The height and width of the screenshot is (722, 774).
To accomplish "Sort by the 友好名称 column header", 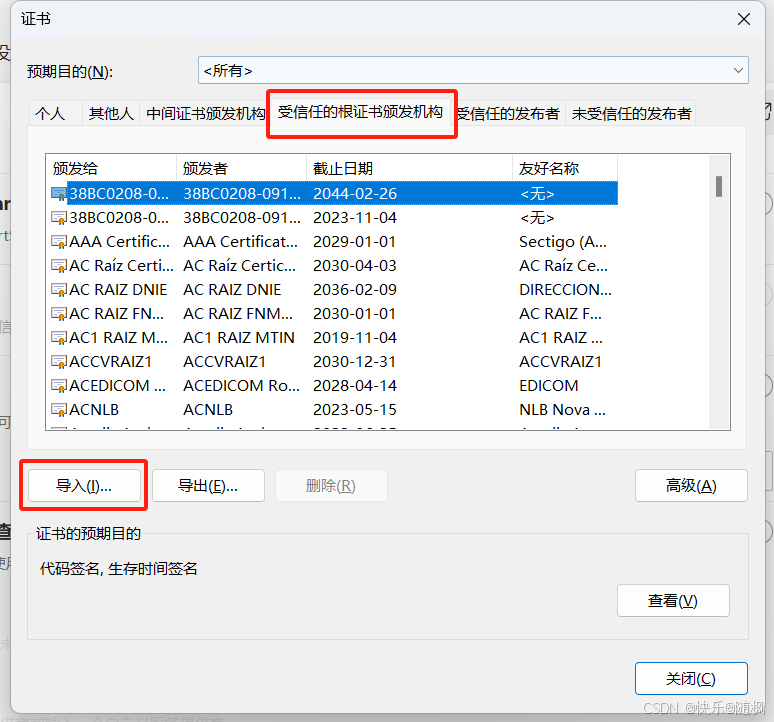I will coord(565,168).
